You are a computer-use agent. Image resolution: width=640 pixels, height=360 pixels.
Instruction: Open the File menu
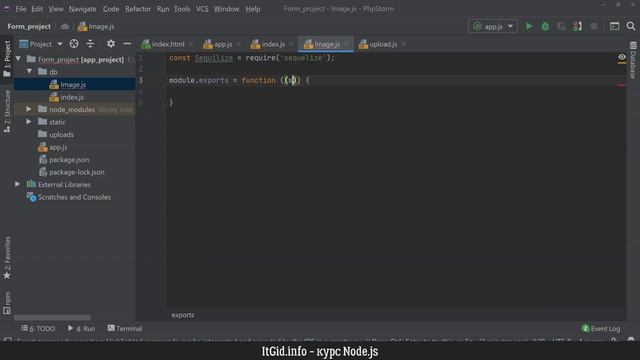[21, 9]
